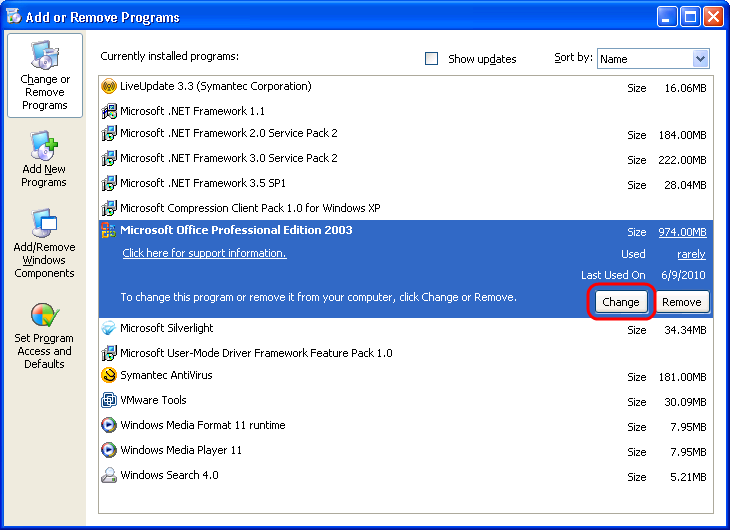This screenshot has height=530, width=730.
Task: Click the 974.00MB size link
Action: tap(683, 232)
